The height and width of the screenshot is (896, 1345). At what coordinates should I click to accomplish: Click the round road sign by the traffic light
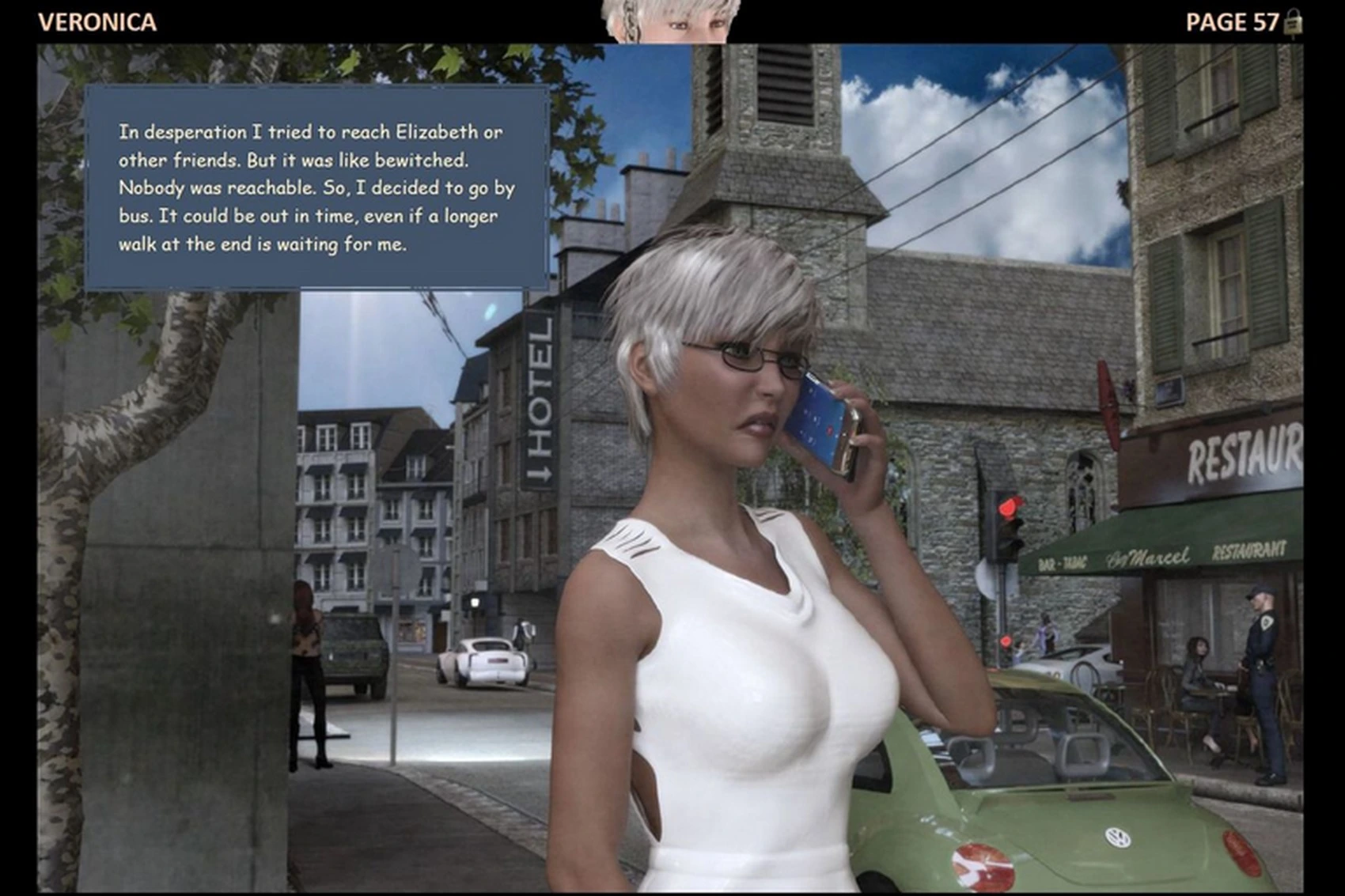pos(987,579)
